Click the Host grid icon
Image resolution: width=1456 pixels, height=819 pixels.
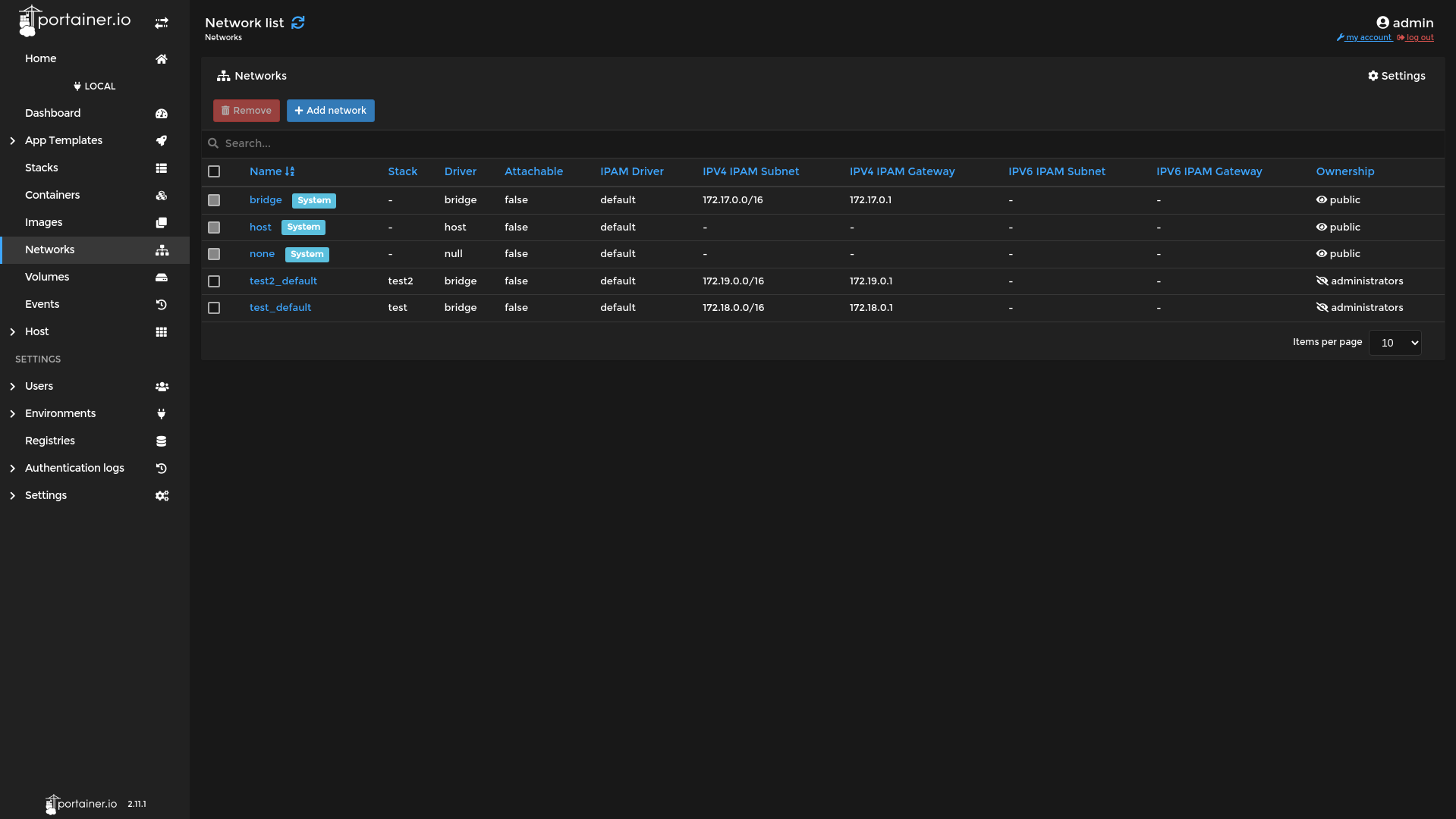tap(162, 332)
